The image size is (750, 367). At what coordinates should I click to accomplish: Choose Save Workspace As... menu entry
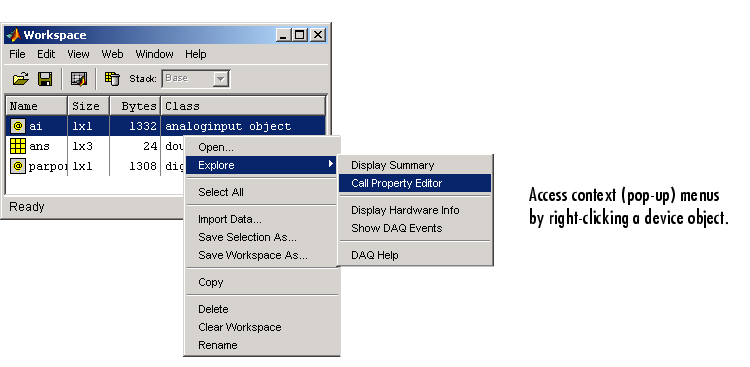click(x=262, y=255)
